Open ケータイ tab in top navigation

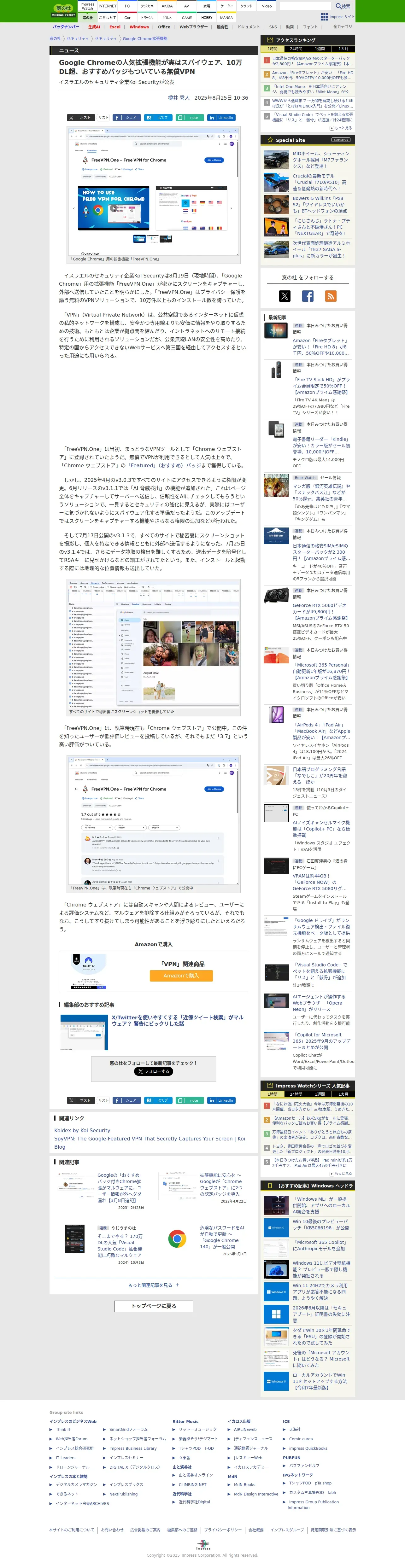(226, 6)
